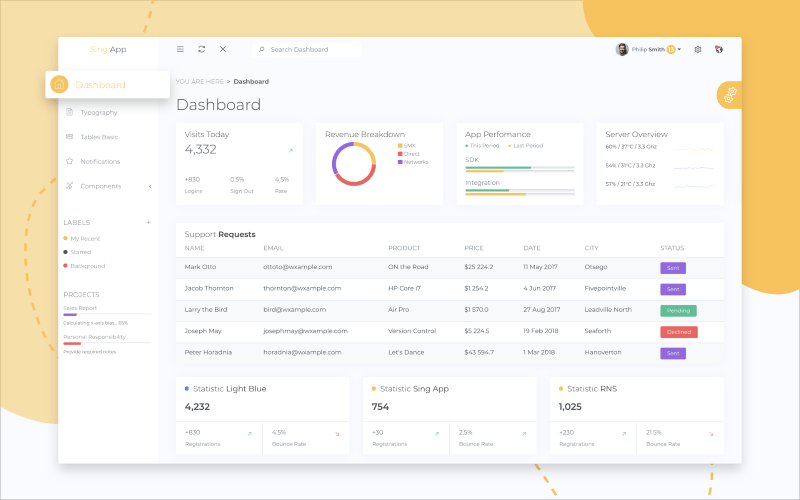Open Notifications in the sidebar
Image resolution: width=800 pixels, height=500 pixels.
pos(100,161)
